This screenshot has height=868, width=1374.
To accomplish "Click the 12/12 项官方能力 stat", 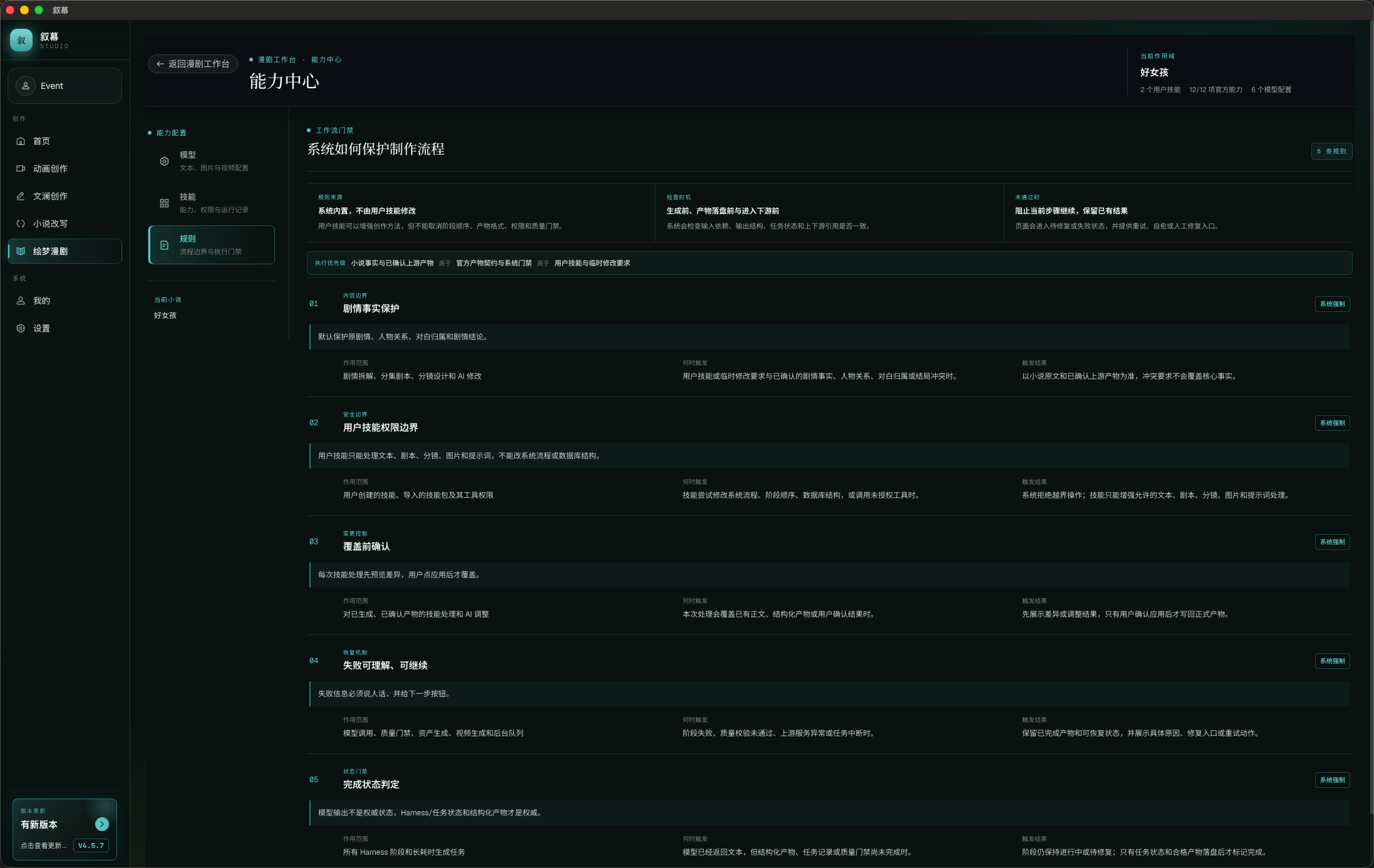I will pos(1216,90).
